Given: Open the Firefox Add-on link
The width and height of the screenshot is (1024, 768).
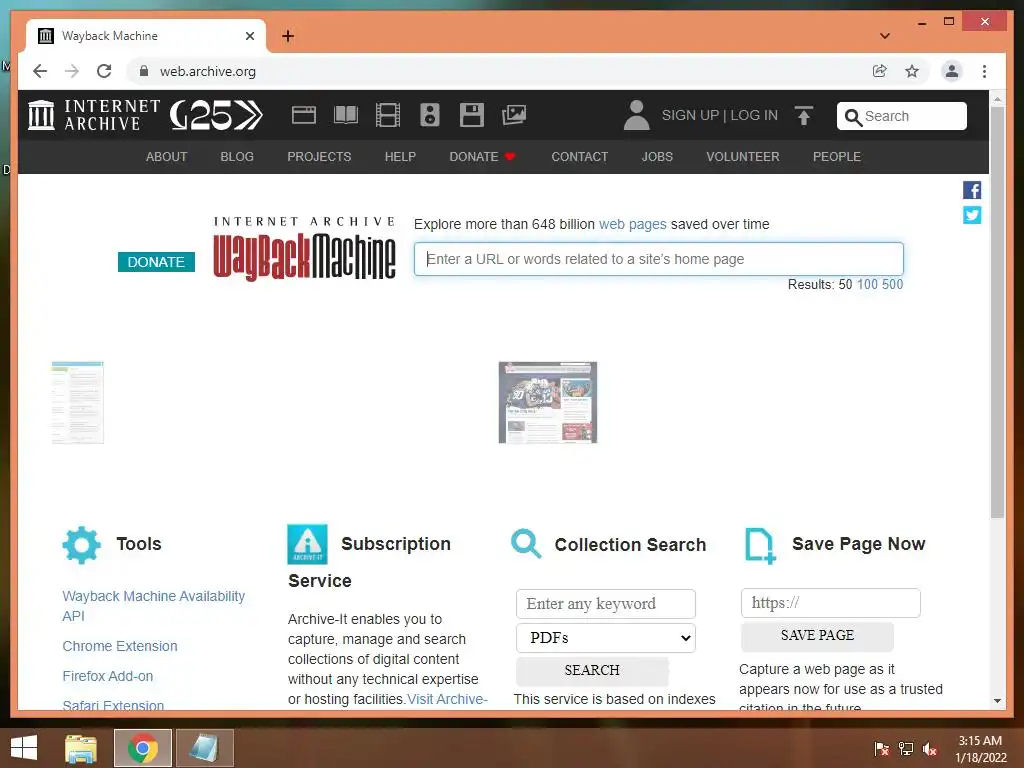Looking at the screenshot, I should pos(108,676).
